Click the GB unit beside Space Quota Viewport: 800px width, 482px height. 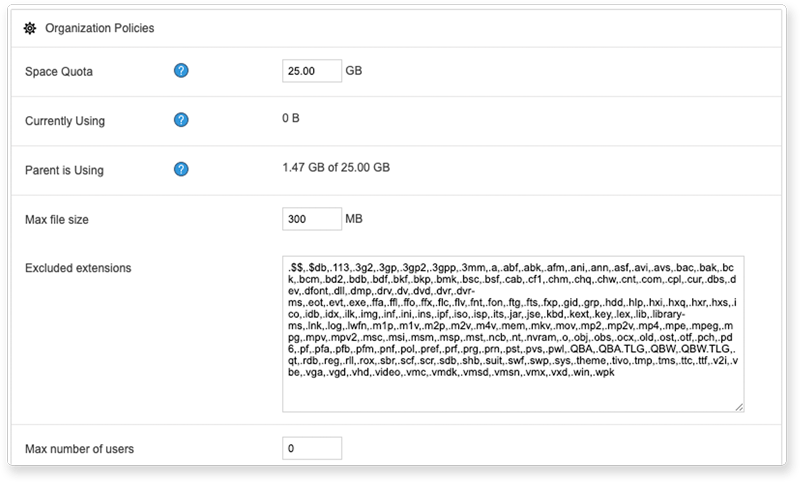point(354,71)
